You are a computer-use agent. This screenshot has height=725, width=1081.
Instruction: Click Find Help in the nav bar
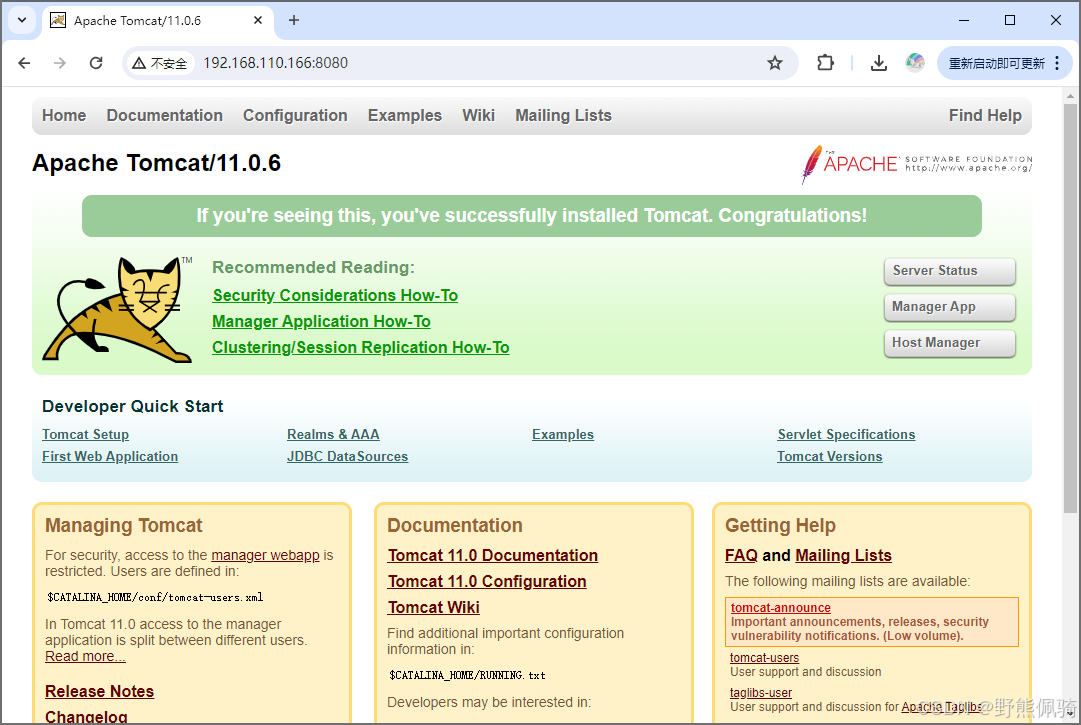tap(985, 116)
